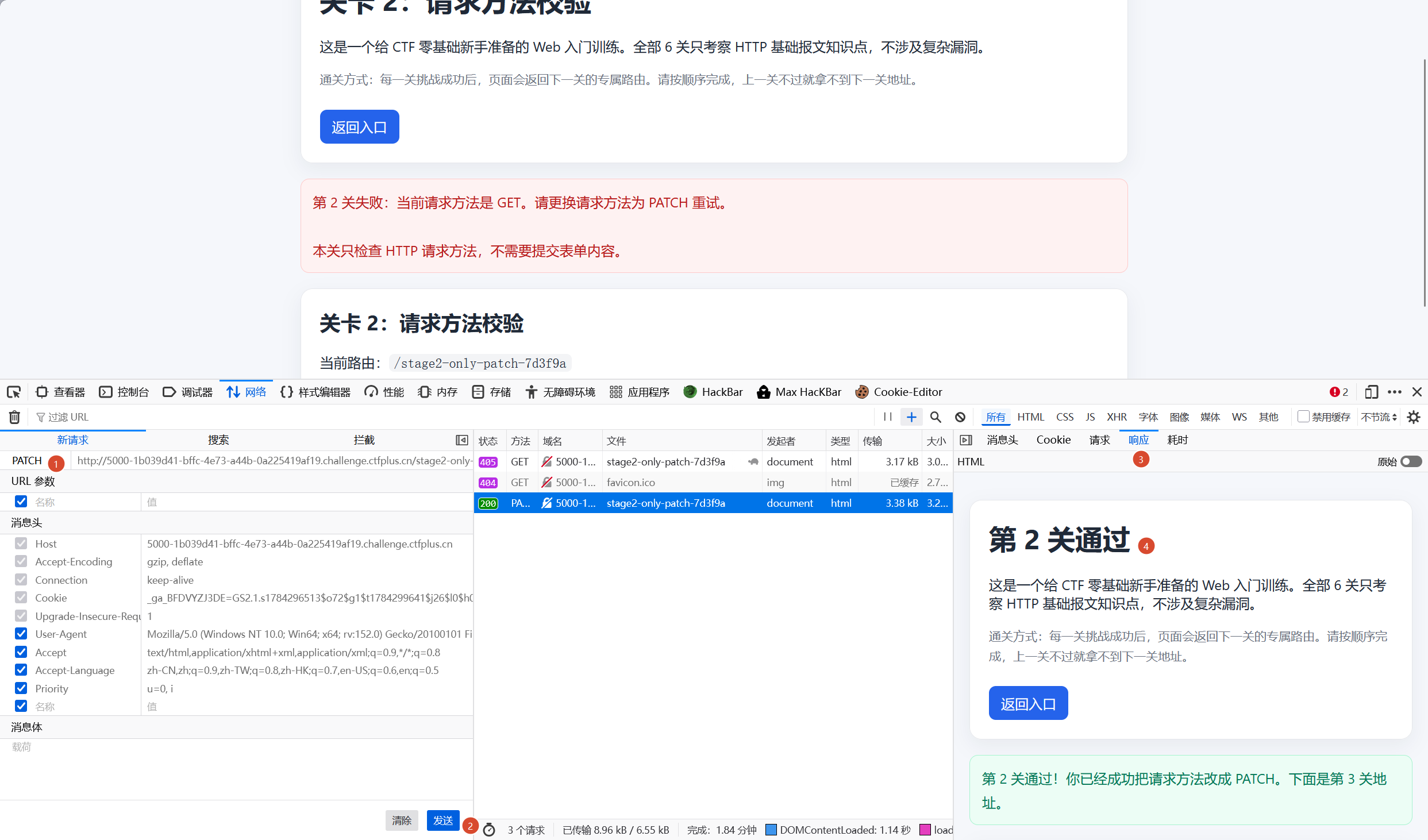Open the 不节流 throttling dropdown
This screenshot has height=840, width=1428.
coord(1379,417)
